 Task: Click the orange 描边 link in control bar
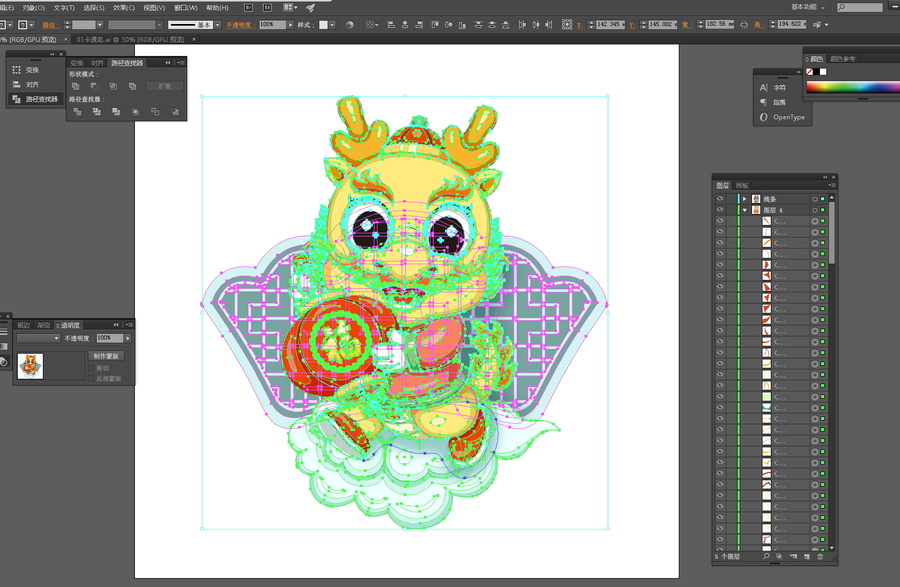point(49,25)
